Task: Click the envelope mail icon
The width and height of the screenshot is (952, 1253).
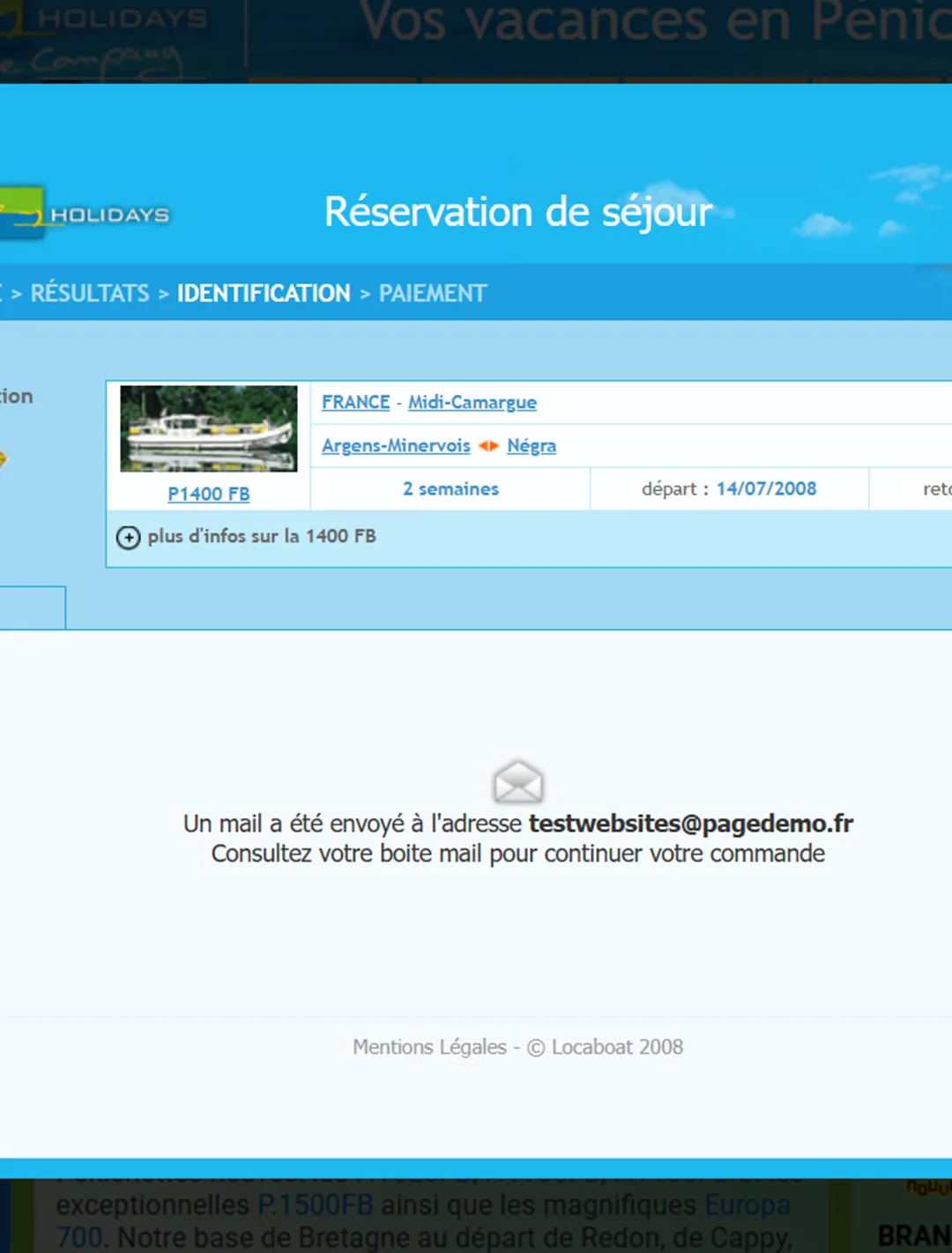Action: tap(518, 782)
